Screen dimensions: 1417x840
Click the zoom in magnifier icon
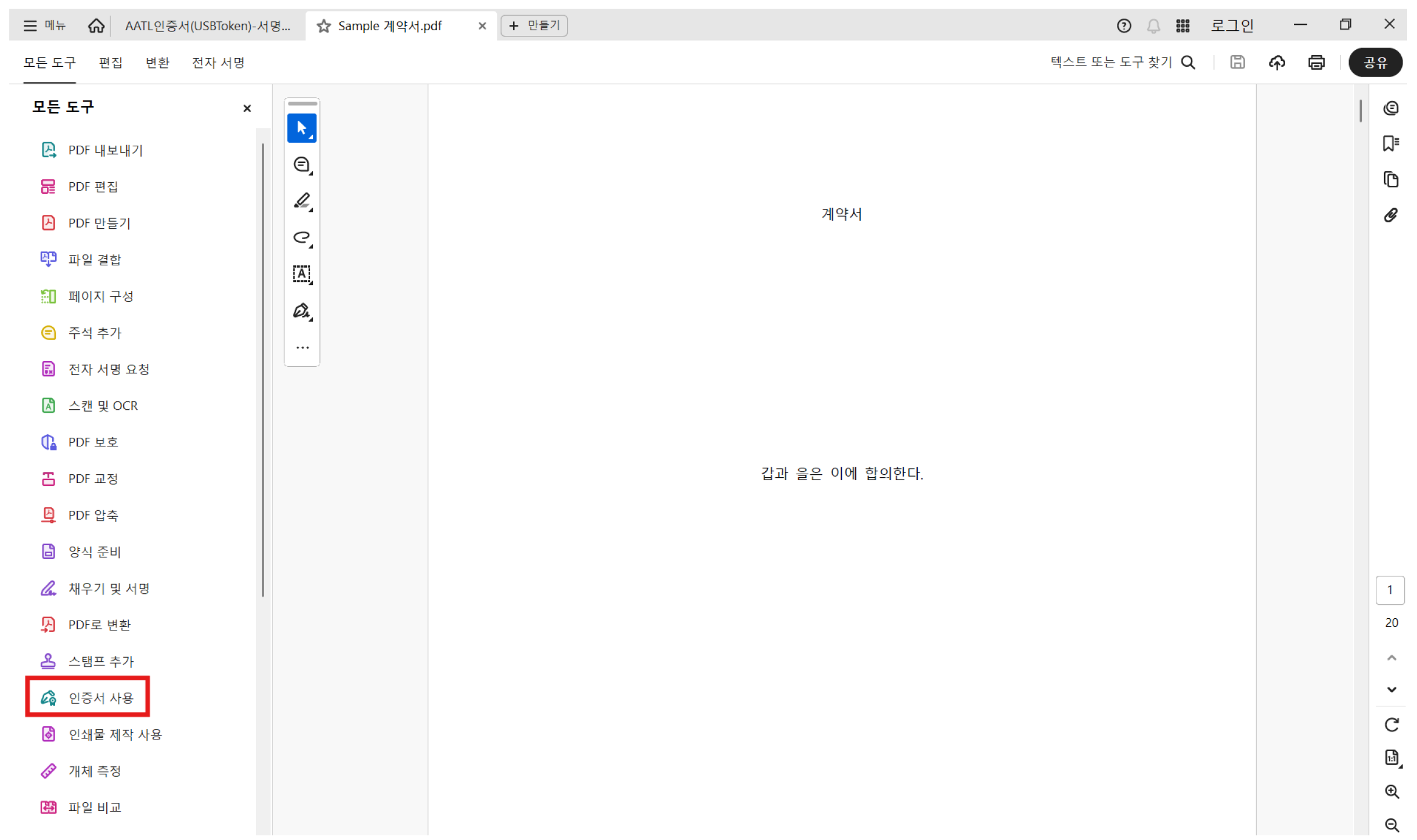(x=1392, y=792)
